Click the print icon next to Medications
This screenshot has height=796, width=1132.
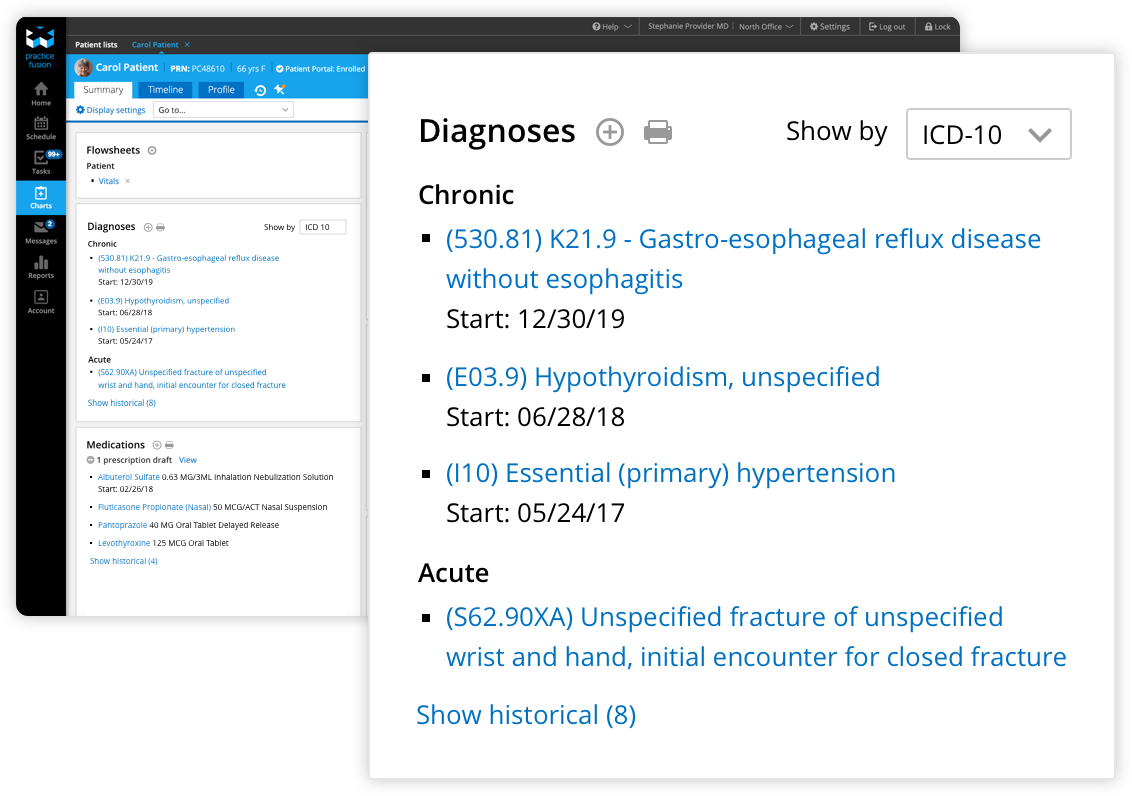(170, 445)
